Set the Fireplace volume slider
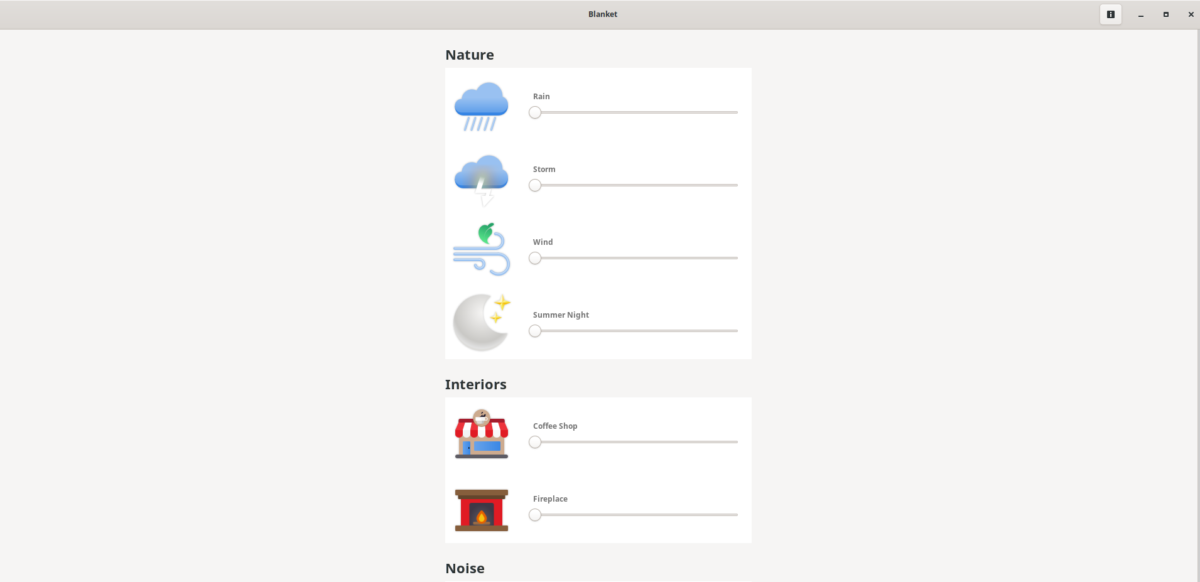 [633, 515]
